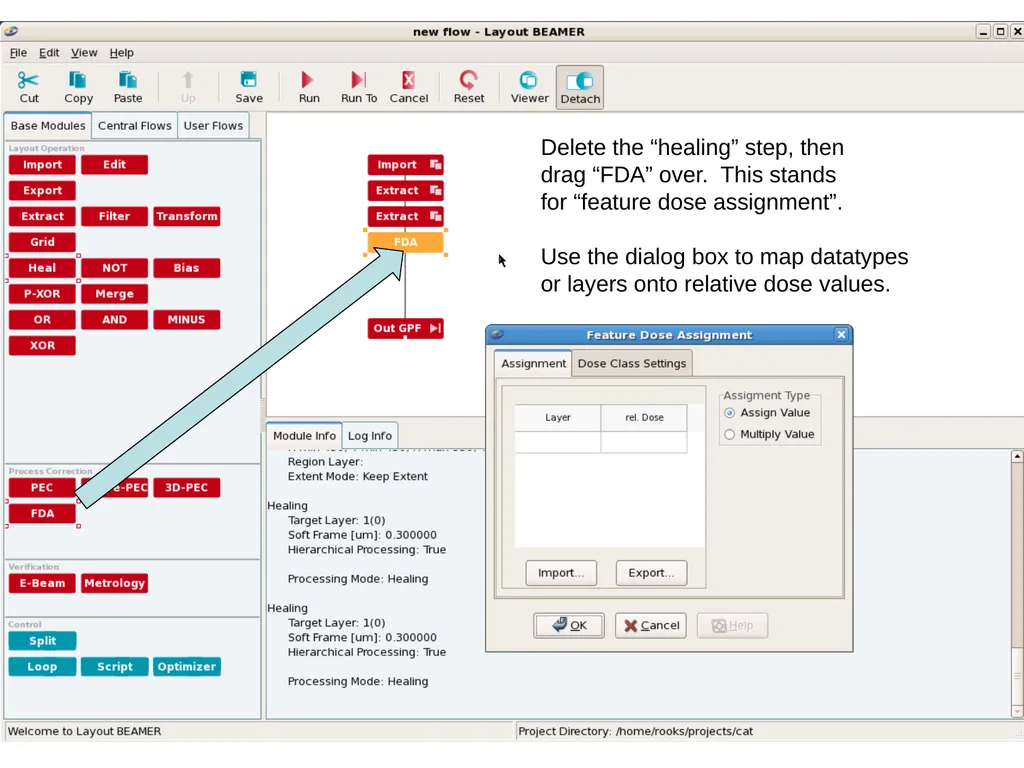Pick the Optimizer control module
1024x768 pixels.
[187, 667]
